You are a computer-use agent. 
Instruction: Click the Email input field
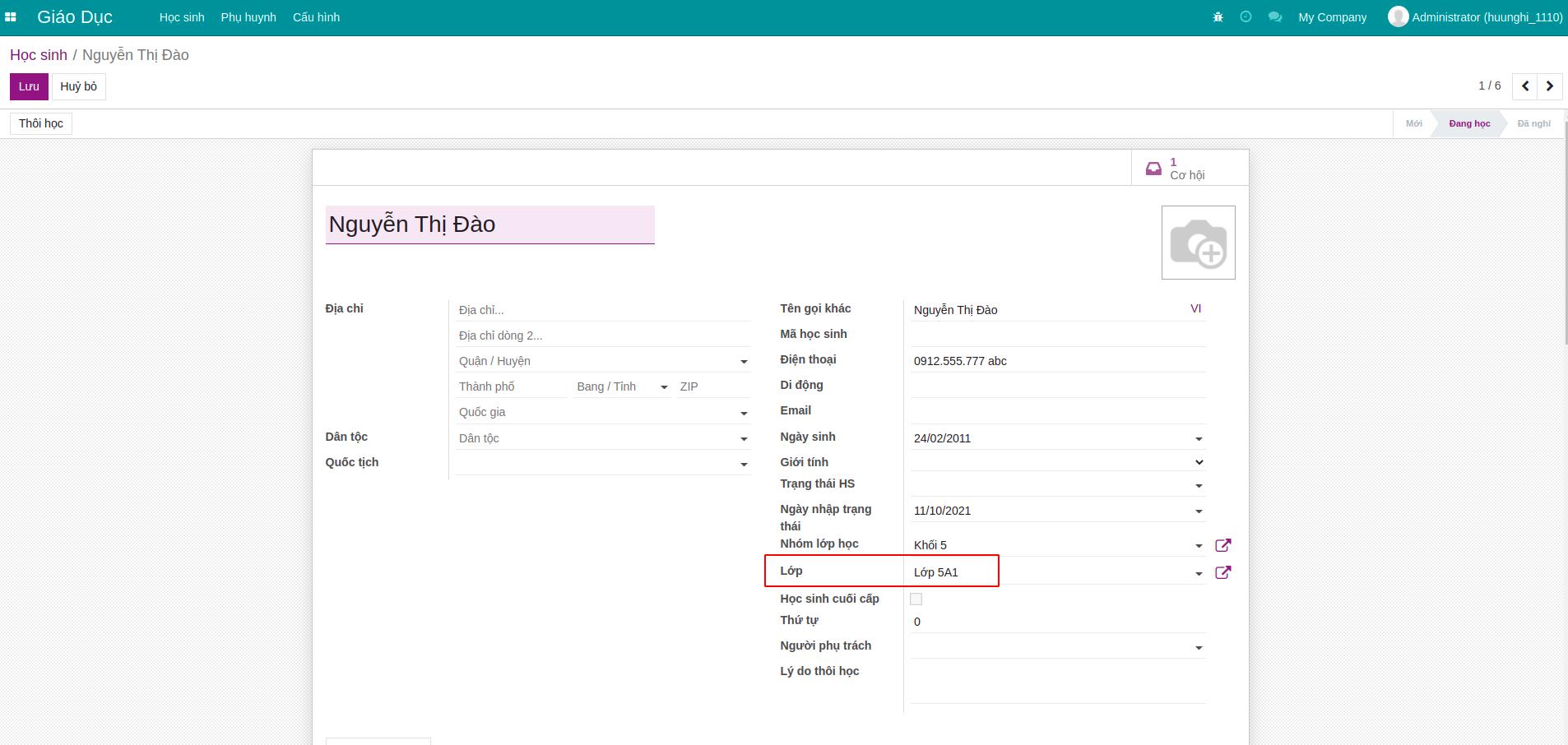tap(1057, 411)
